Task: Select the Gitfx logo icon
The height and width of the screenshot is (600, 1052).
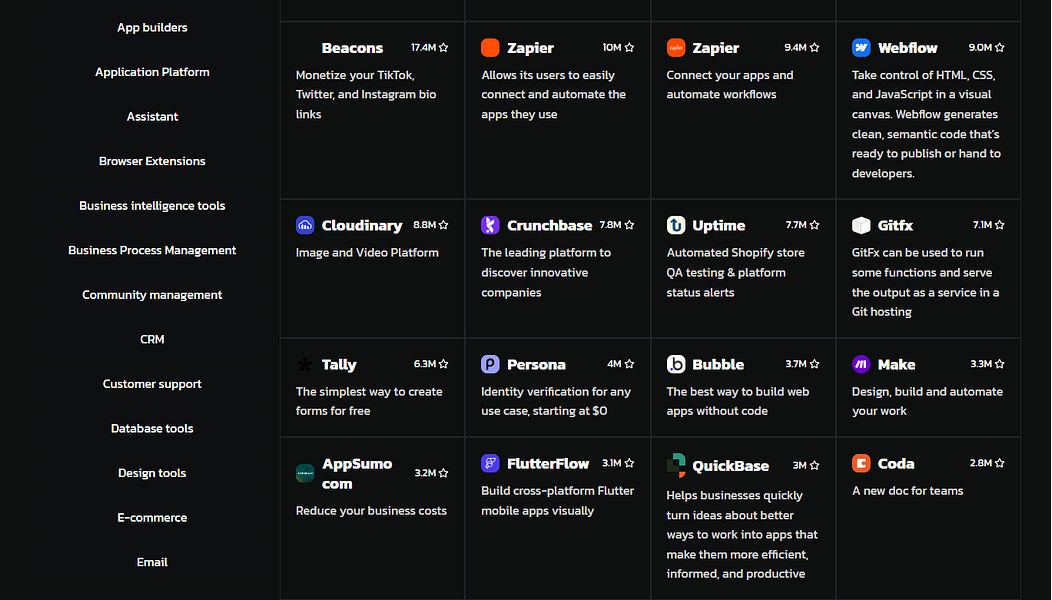Action: click(x=860, y=225)
